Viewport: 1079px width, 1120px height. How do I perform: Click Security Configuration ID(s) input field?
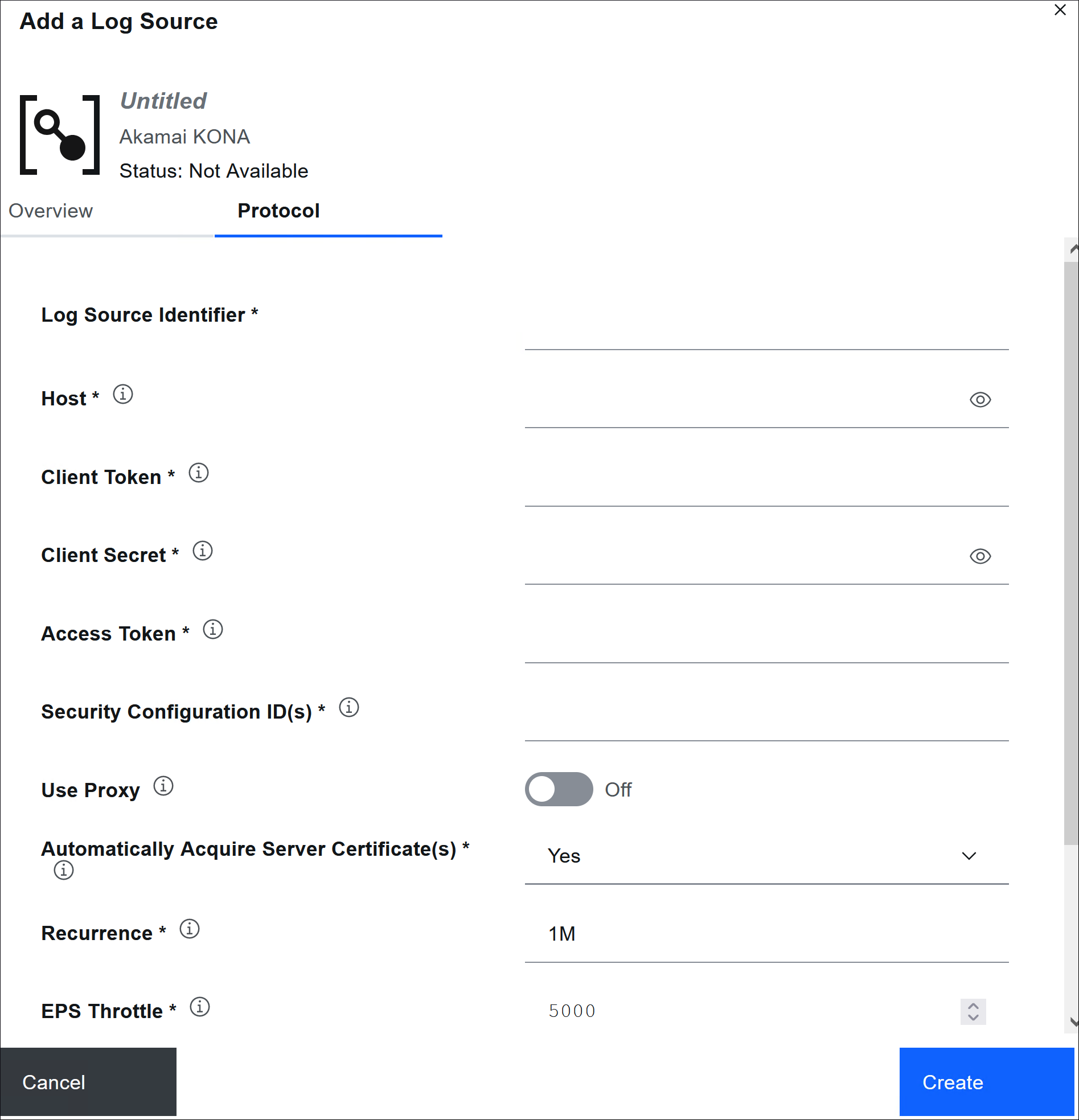[766, 713]
